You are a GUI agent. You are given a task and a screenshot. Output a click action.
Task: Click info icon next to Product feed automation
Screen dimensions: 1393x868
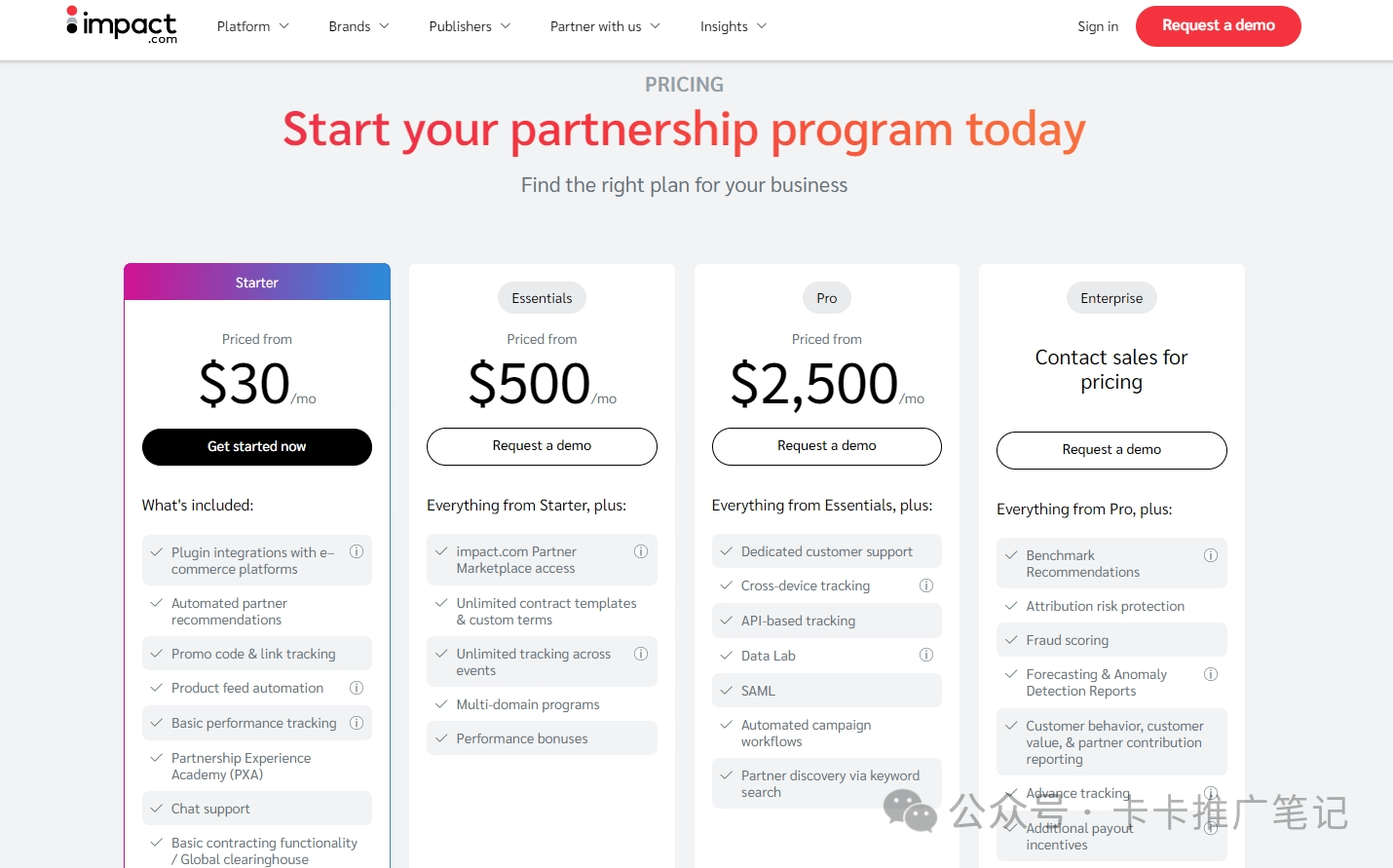tap(357, 688)
